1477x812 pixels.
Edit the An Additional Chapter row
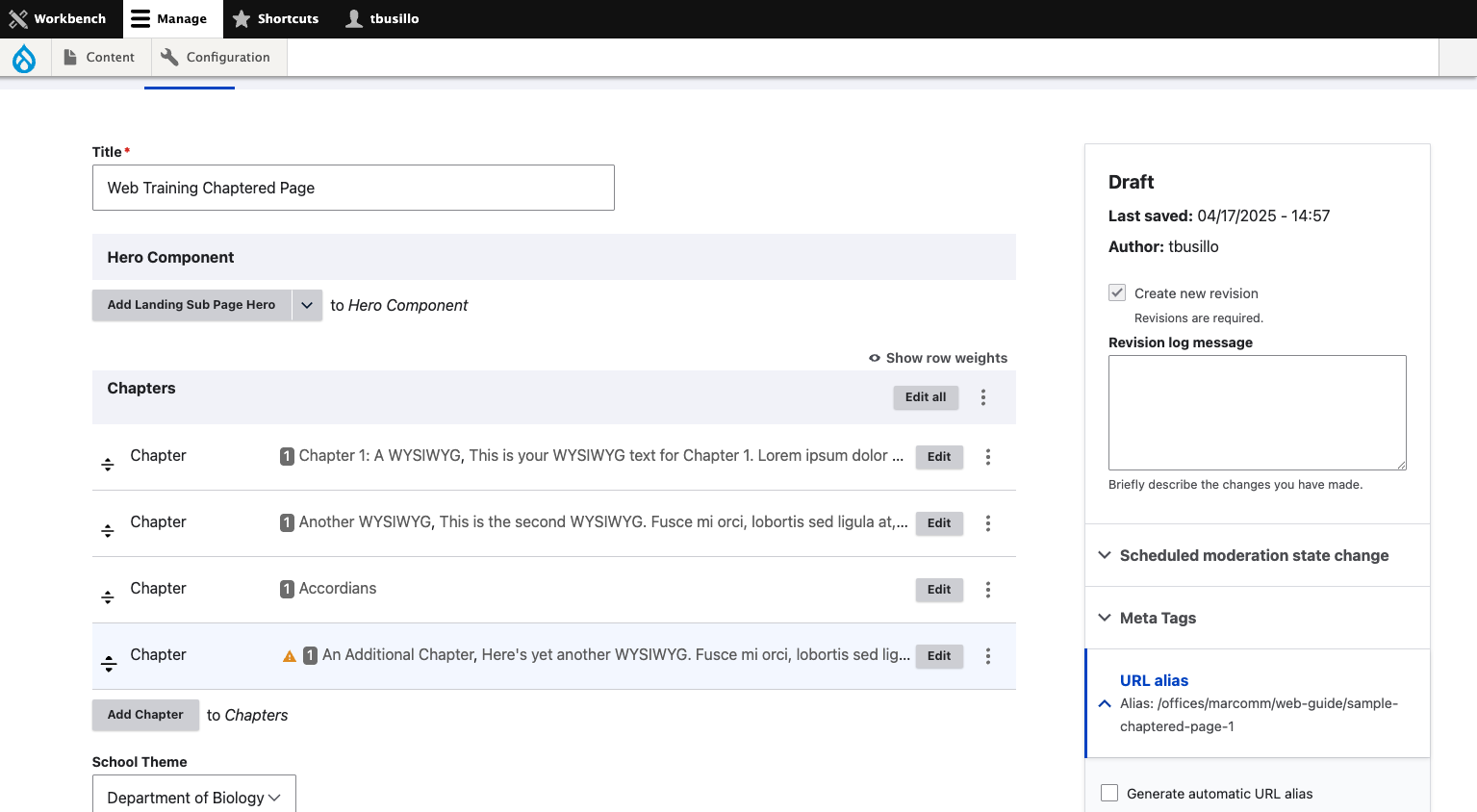coord(939,656)
